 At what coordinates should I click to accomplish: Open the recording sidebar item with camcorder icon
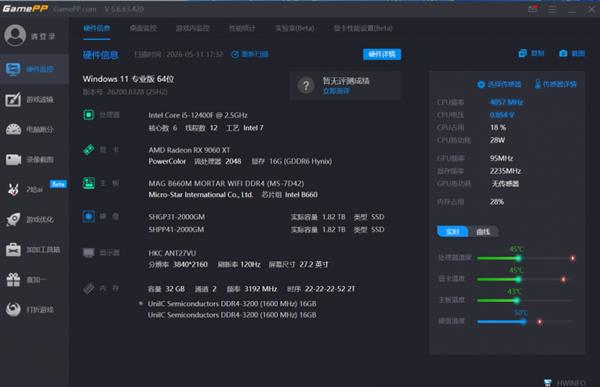click(x=34, y=160)
